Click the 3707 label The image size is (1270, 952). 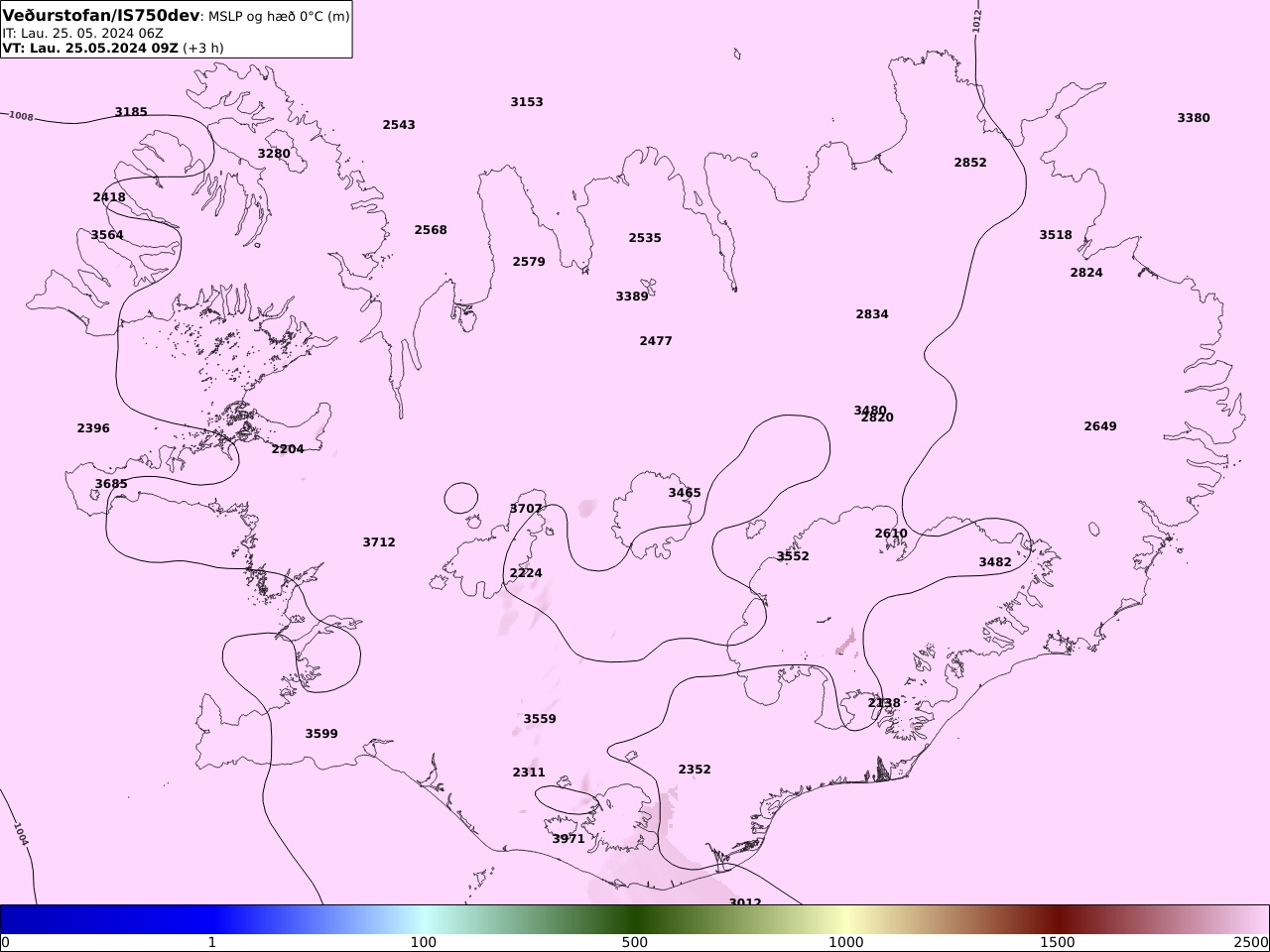[526, 509]
